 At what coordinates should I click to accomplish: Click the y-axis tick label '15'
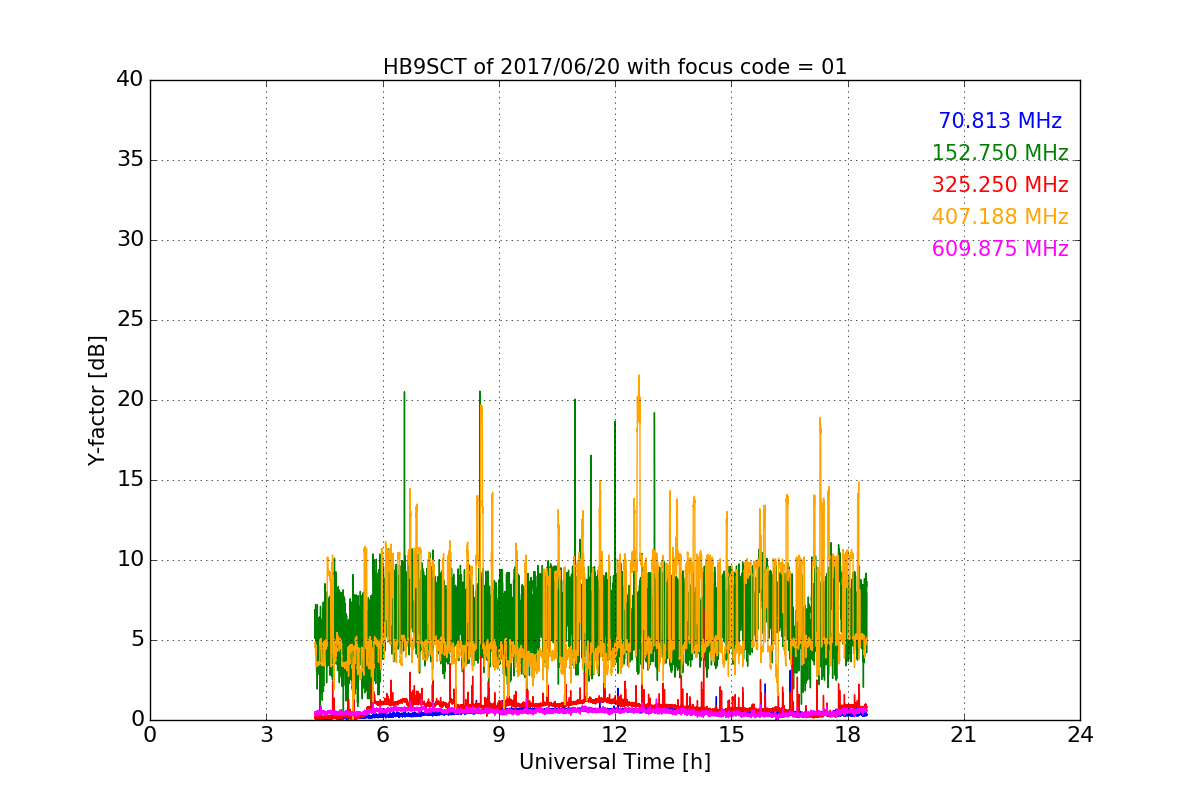129,480
